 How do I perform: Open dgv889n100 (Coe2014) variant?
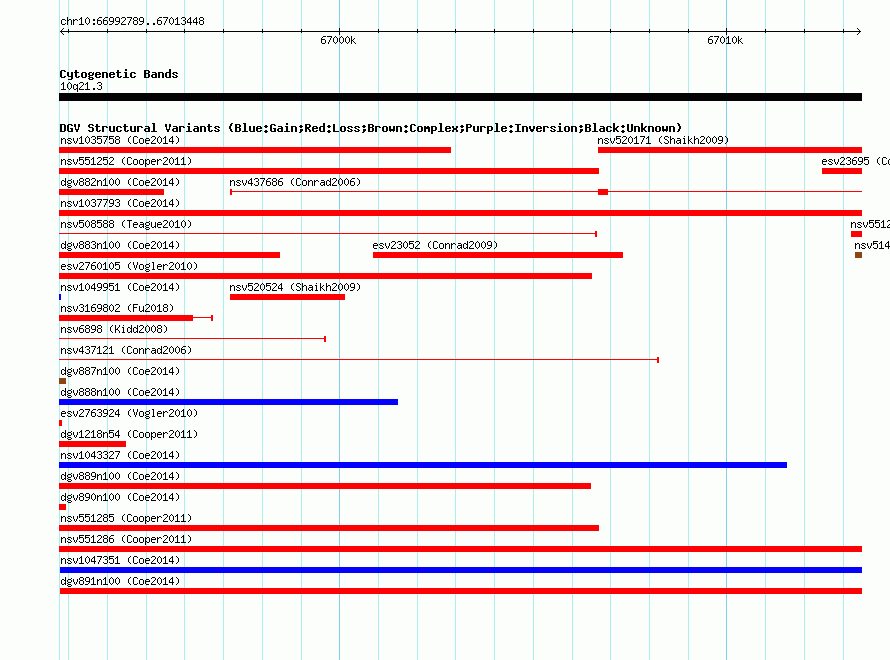(120, 476)
